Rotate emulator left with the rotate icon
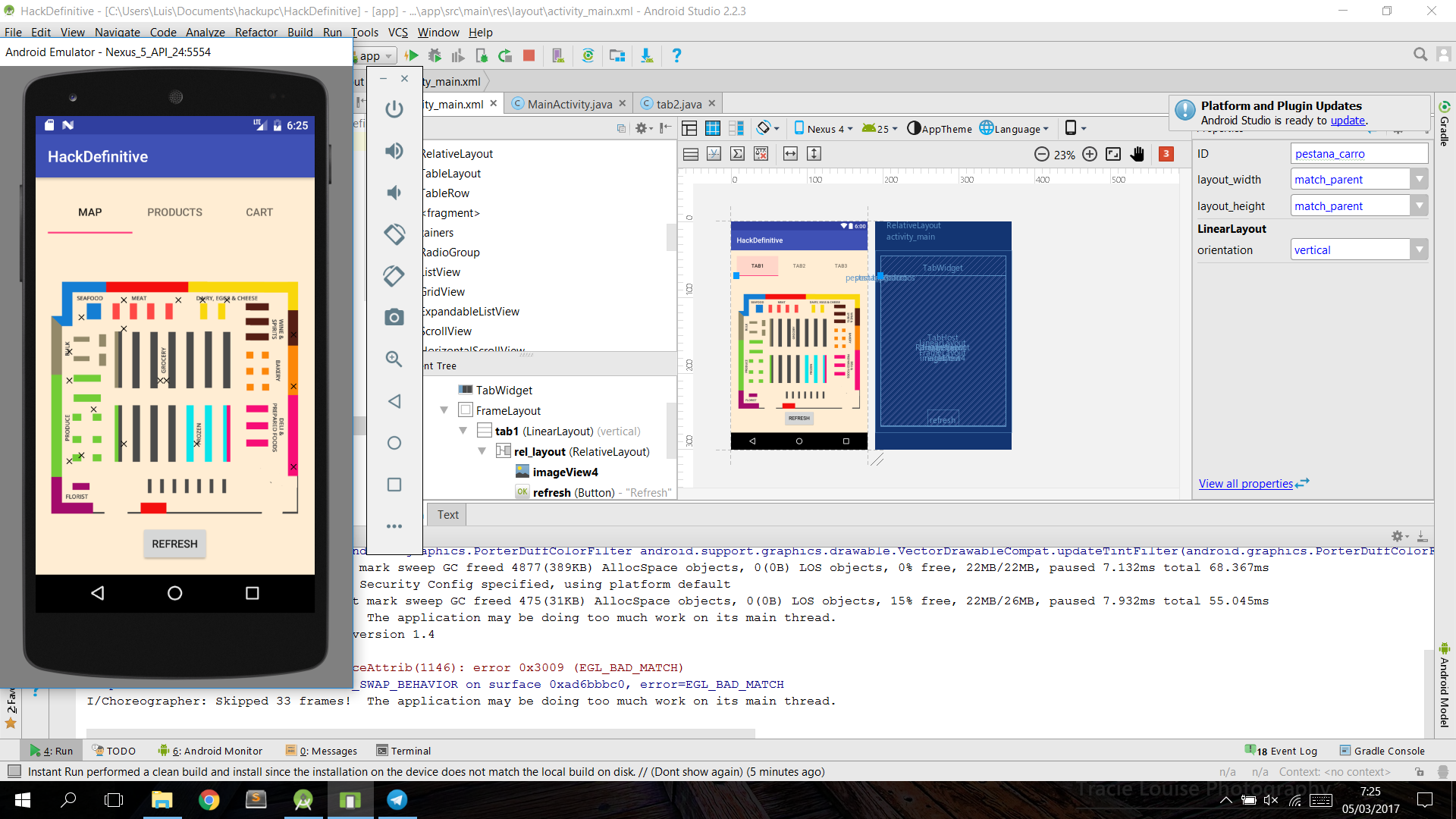The image size is (1456, 819). coord(394,234)
